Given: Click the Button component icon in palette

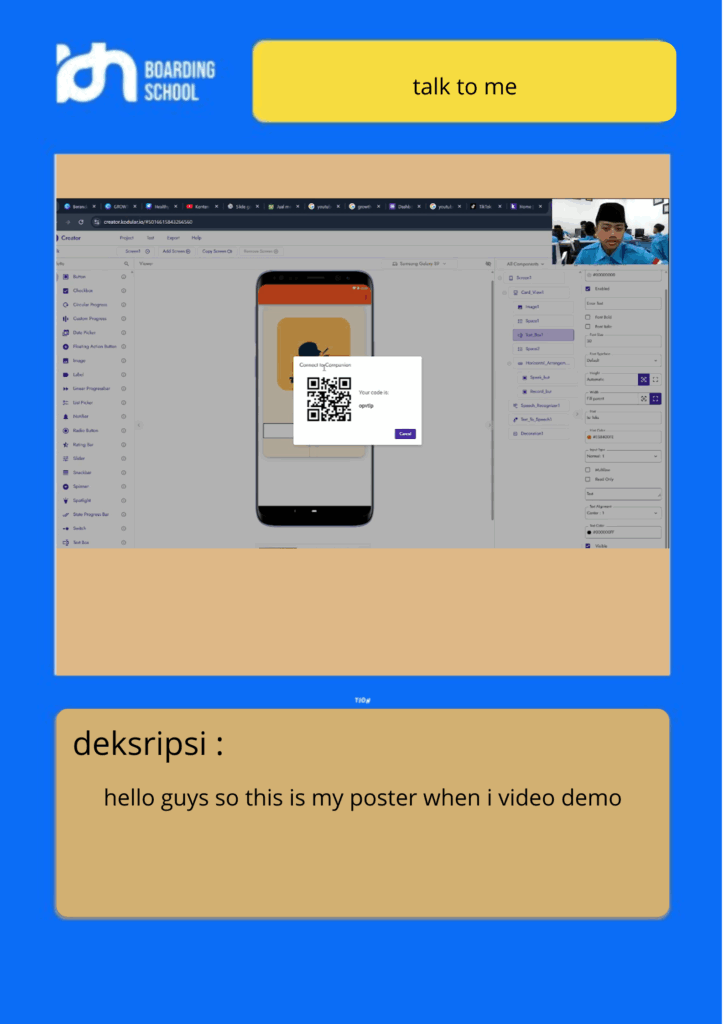Looking at the screenshot, I should (x=66, y=276).
